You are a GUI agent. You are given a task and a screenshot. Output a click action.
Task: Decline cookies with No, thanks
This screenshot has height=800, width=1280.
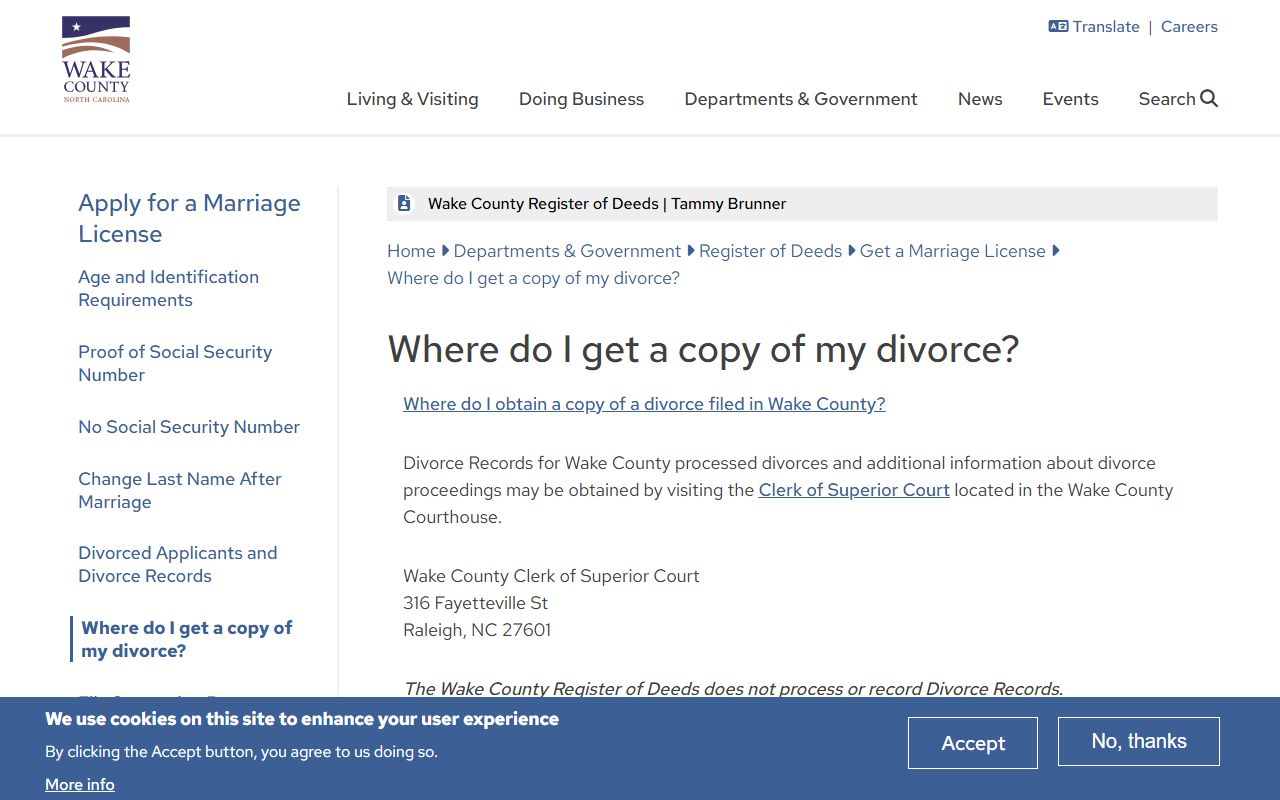[1139, 741]
